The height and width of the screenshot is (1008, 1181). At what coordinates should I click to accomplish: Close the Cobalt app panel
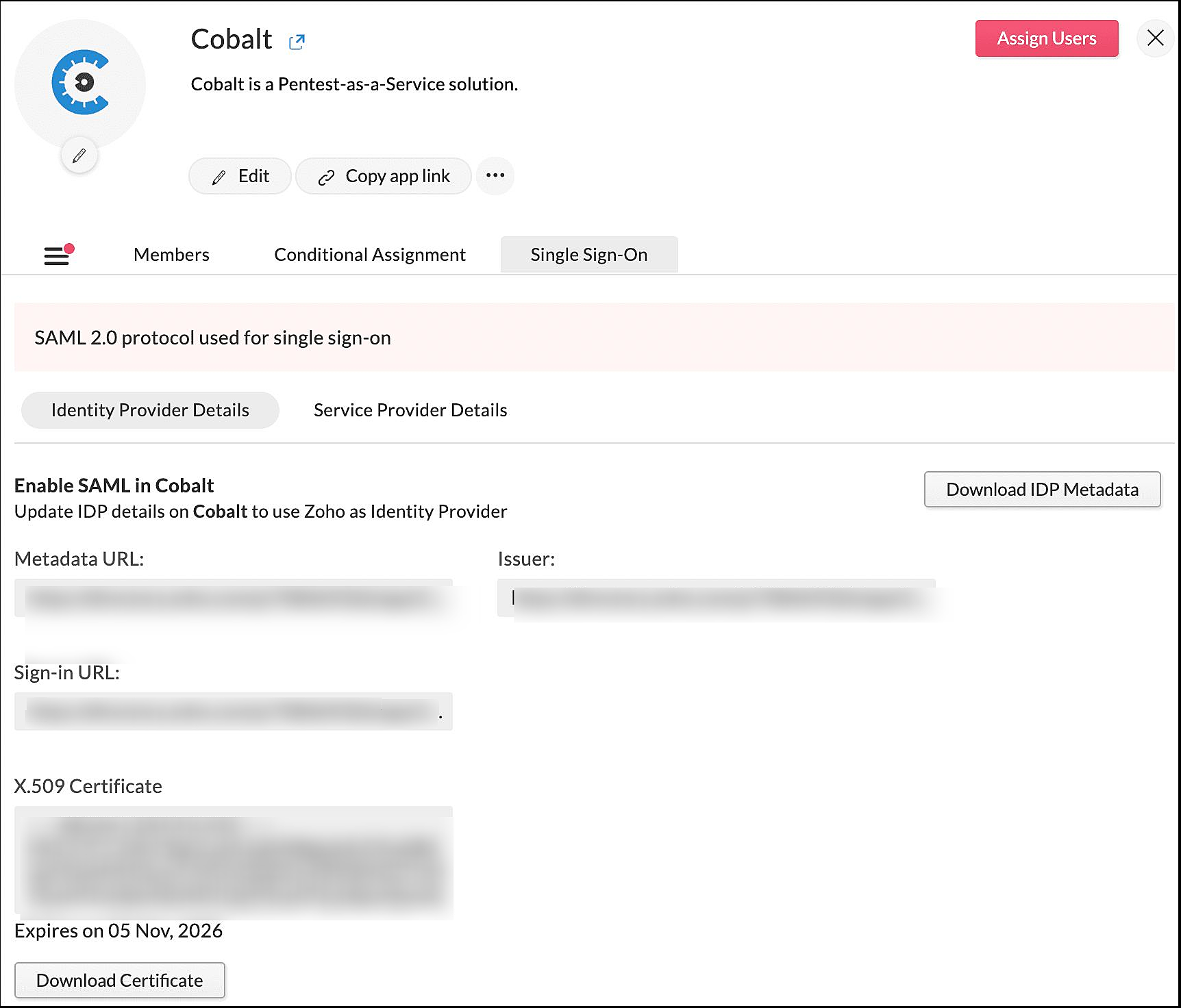click(x=1156, y=38)
